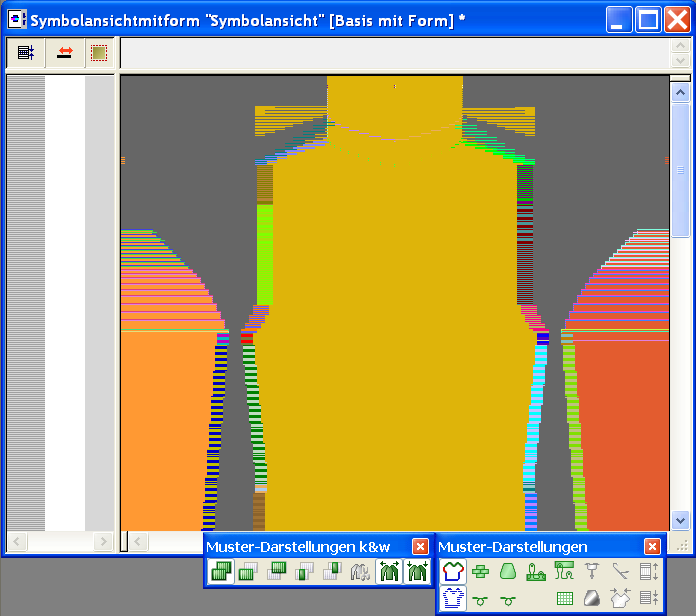Click the vertical scrollbar thumb of pattern view
This screenshot has width=696, height=616.
pos(680,170)
